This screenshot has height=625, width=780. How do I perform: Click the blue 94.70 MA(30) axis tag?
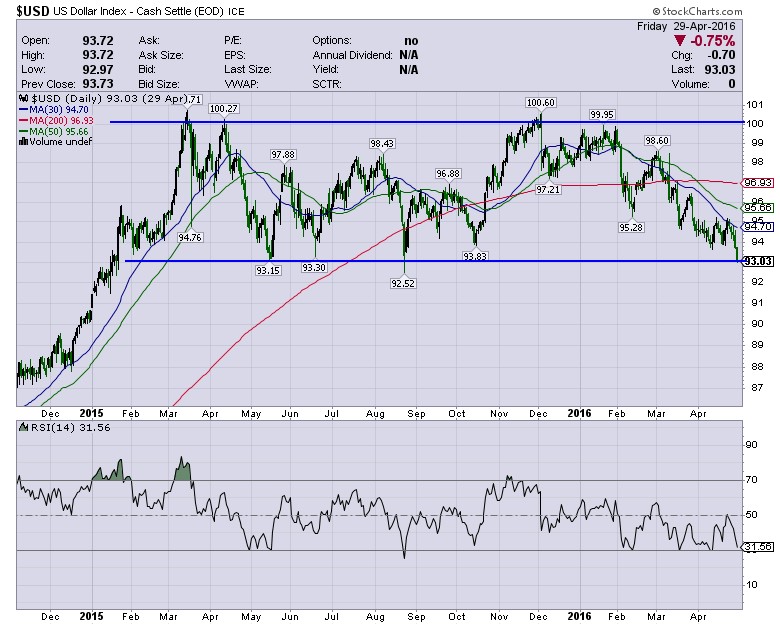click(756, 227)
